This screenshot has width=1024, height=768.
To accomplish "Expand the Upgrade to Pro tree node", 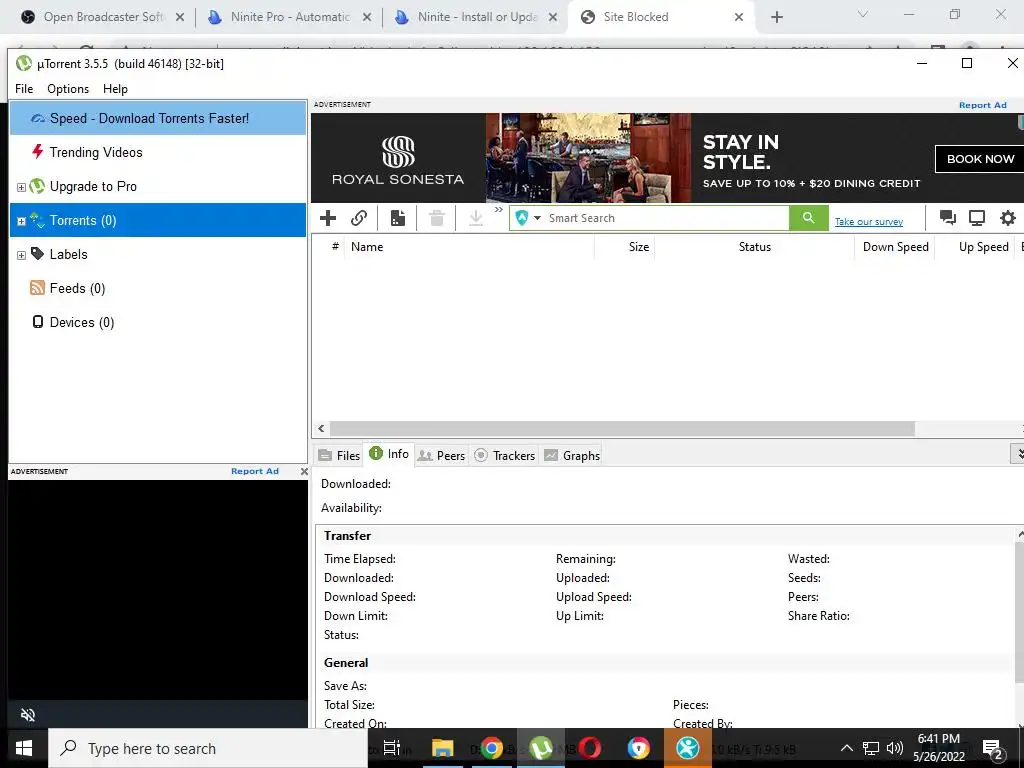I will (21, 187).
